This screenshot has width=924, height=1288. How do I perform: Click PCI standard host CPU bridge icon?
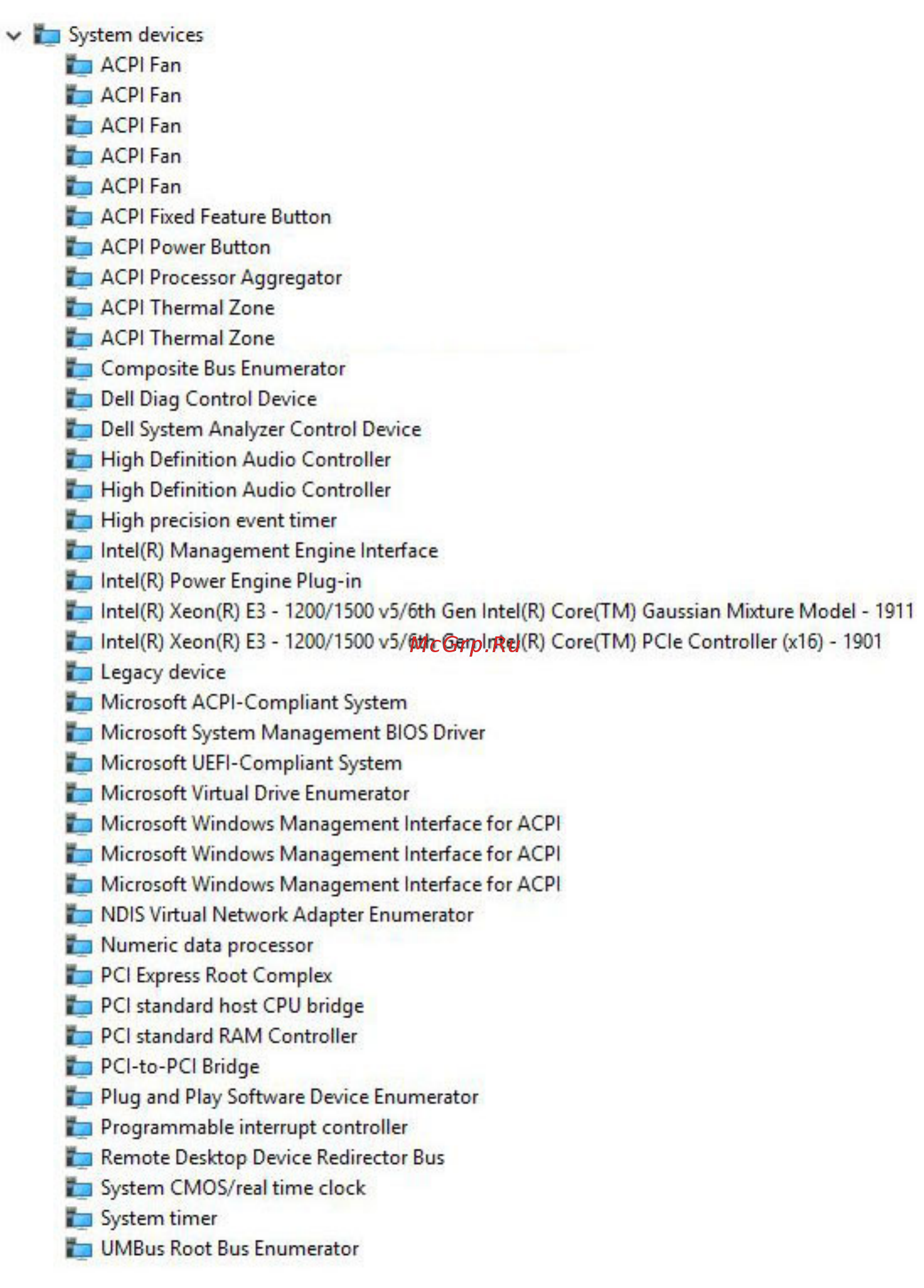[x=79, y=1005]
